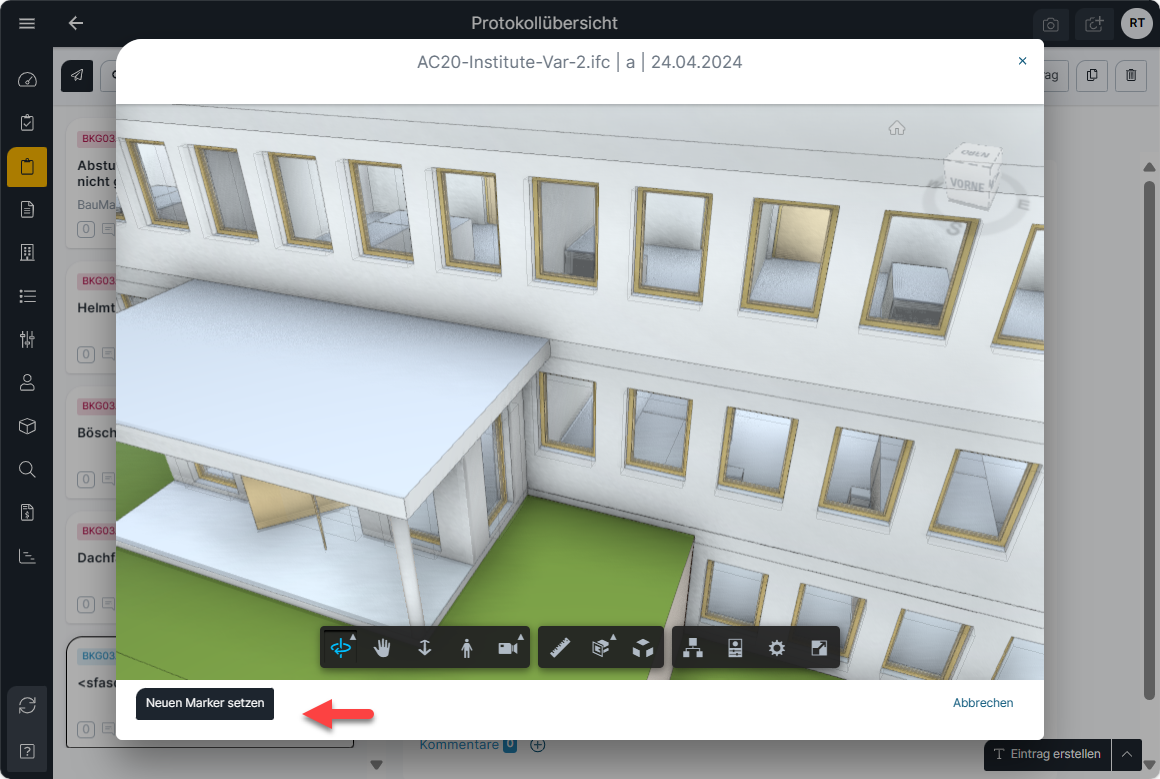This screenshot has width=1160, height=779.
Task: Open the Properties panel icon
Action: 735,648
